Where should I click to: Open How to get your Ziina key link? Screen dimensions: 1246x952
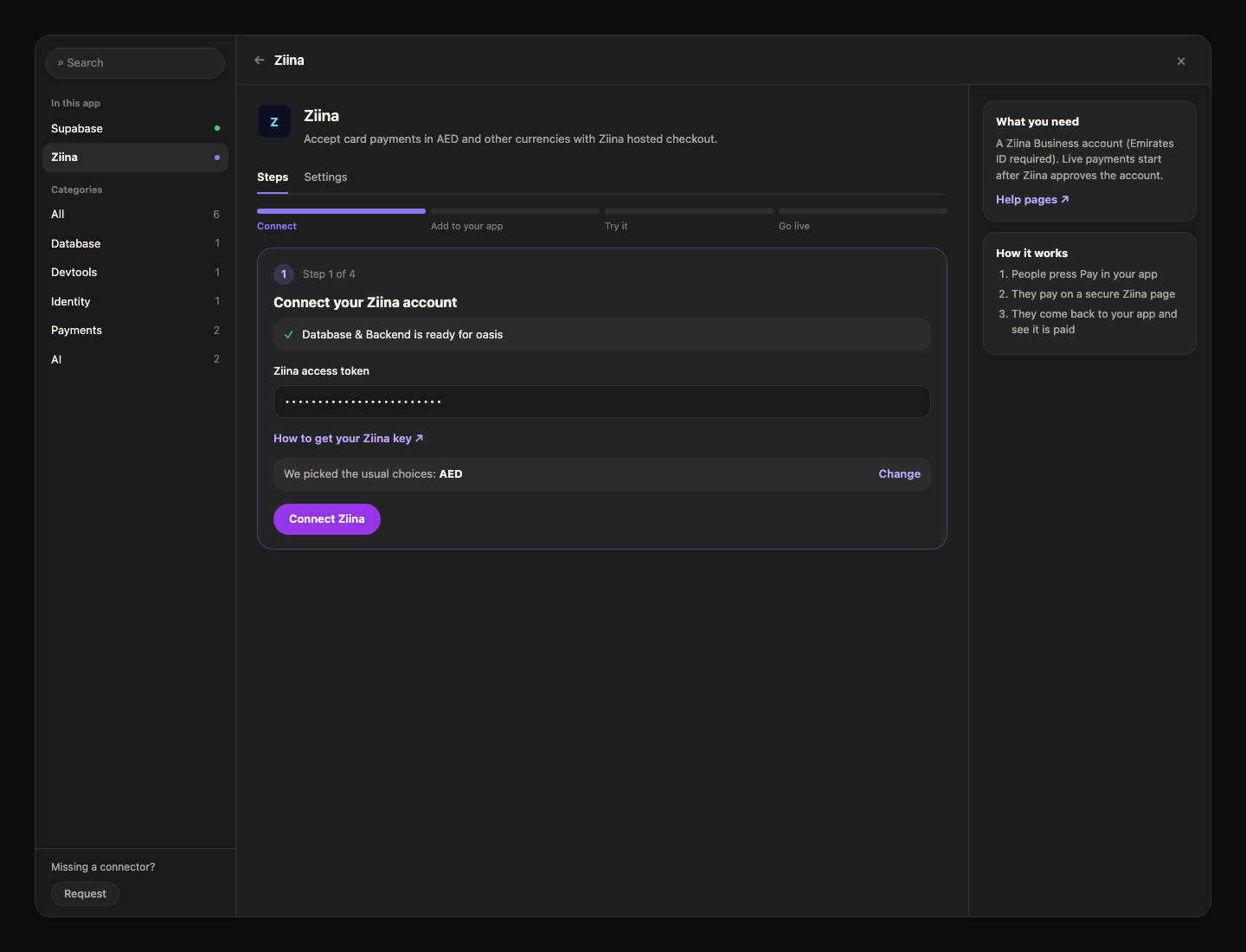(349, 439)
